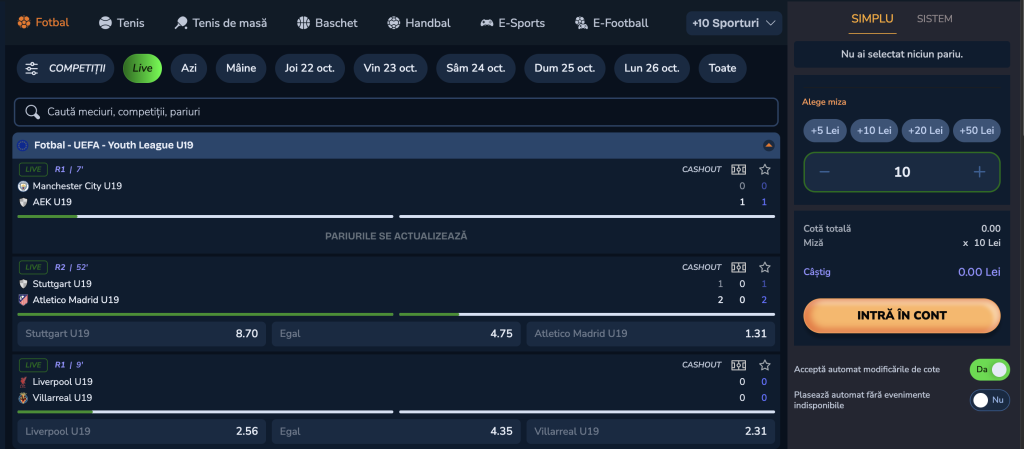Select the Tenis de masă tab

coord(221,23)
